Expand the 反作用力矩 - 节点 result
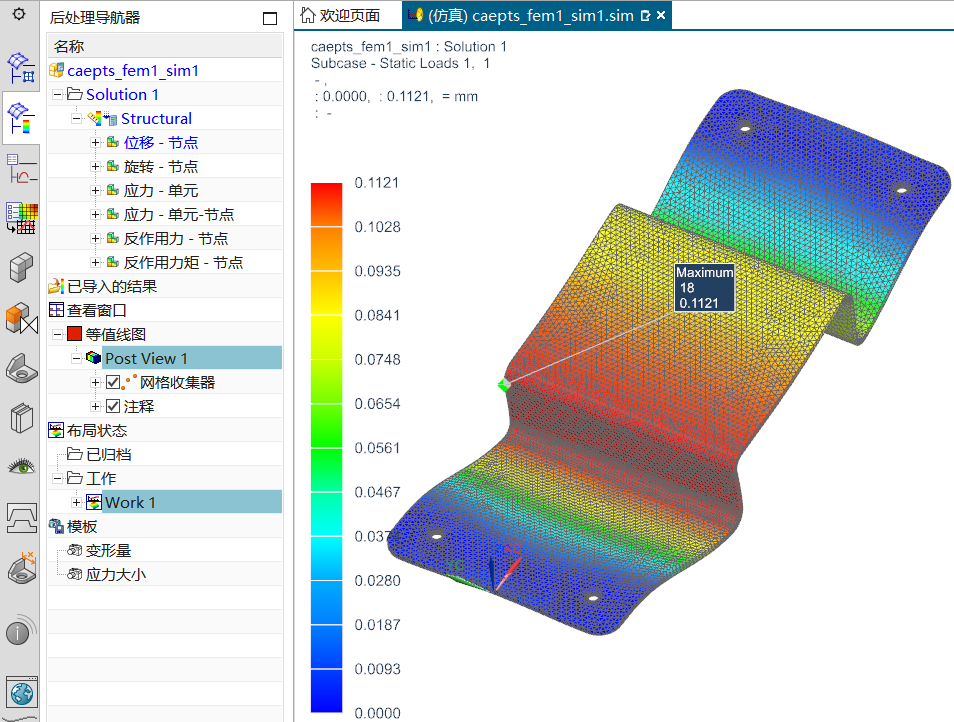 click(x=95, y=262)
